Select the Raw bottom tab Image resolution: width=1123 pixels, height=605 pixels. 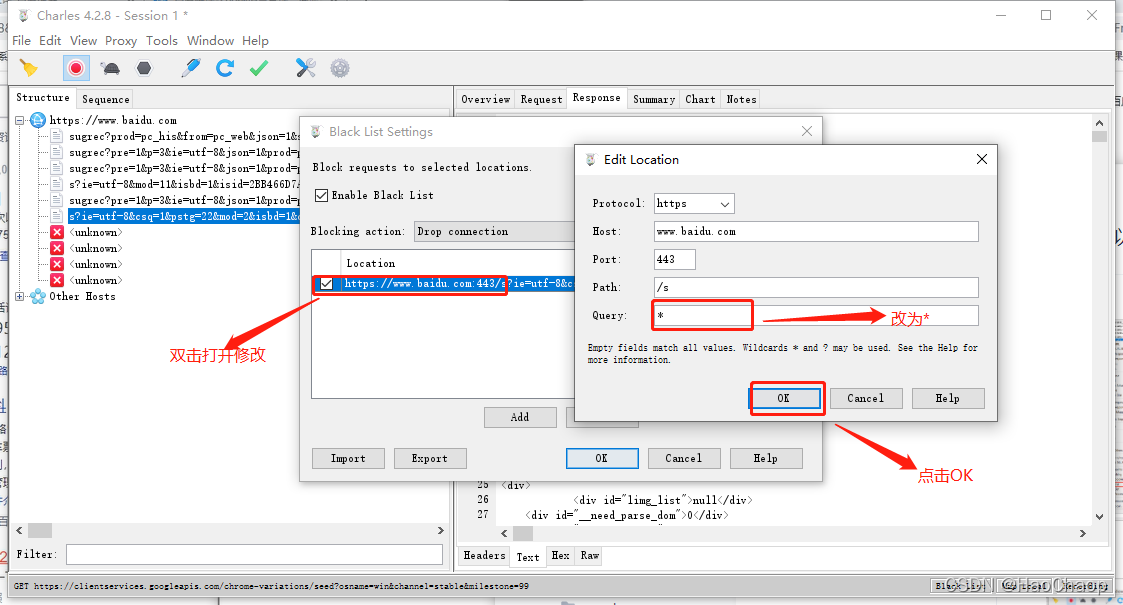point(589,556)
